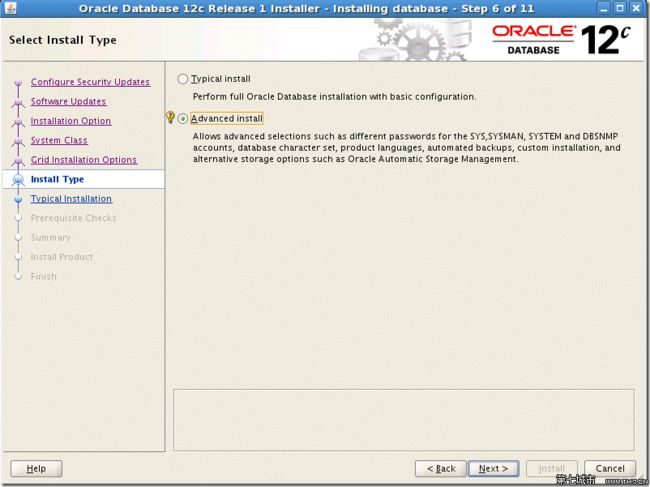Select the current Install Type step
The width and height of the screenshot is (650, 487).
[57, 179]
